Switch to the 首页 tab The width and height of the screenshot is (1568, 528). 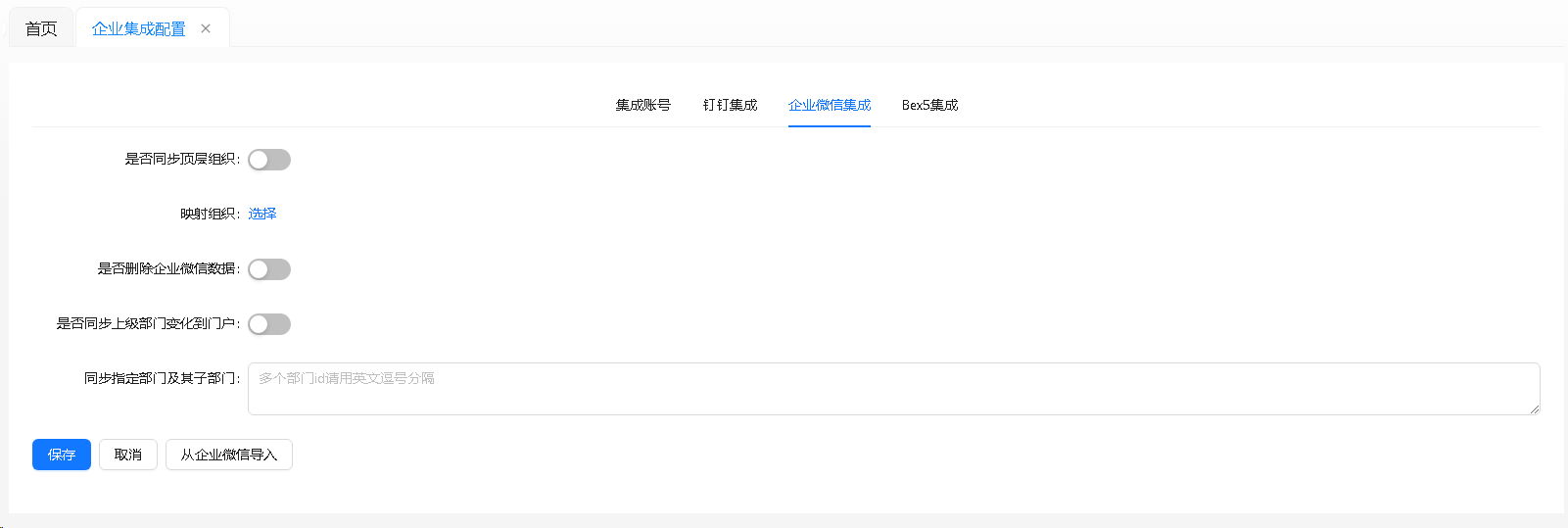[x=41, y=28]
